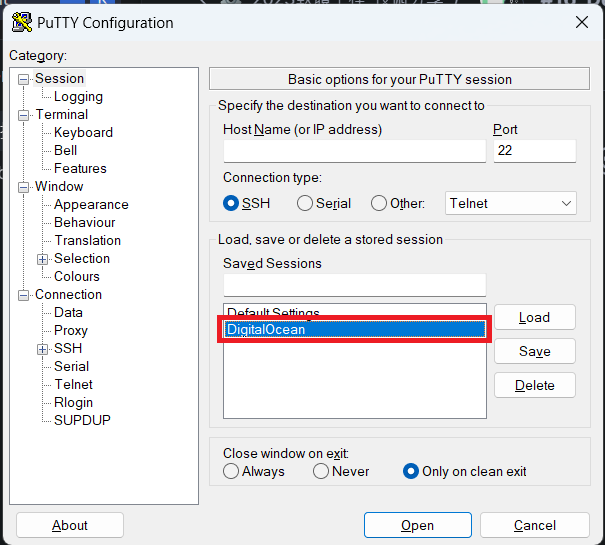
Task: Delete the selected saved session
Action: pyautogui.click(x=534, y=385)
